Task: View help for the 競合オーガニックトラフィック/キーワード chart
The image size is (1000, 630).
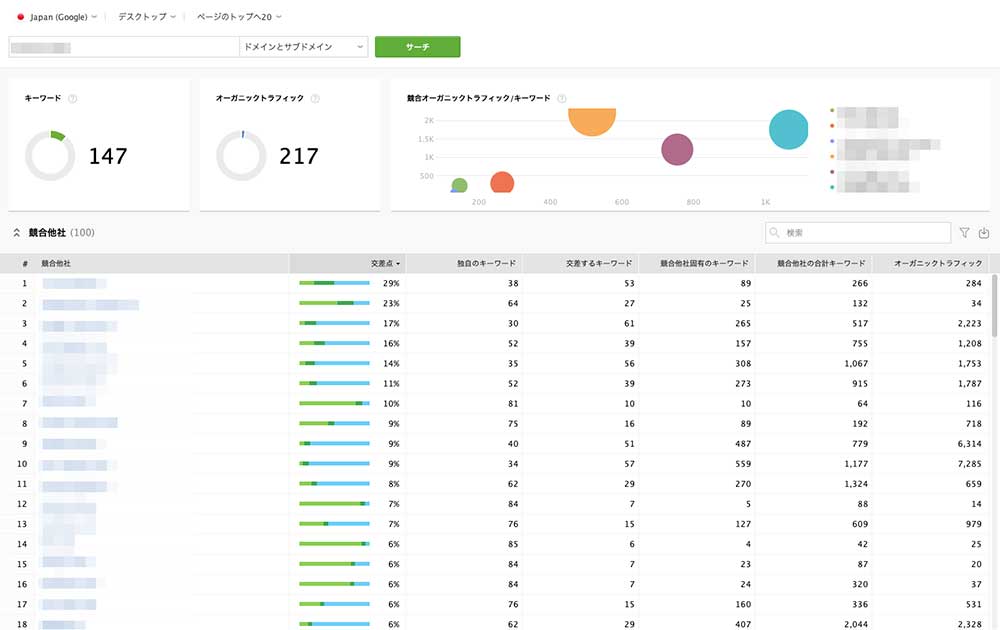Action: 561,98
